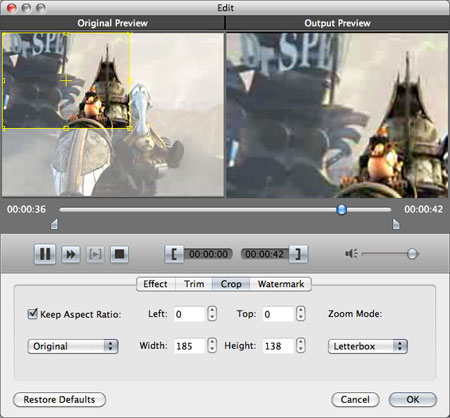Click the fast forward button
450x418 pixels.
tap(71, 254)
